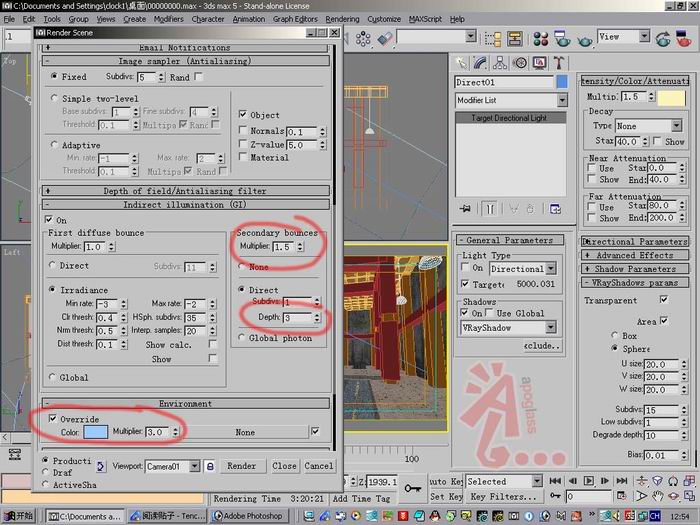
Task: Open the Rendering menu
Action: click(x=342, y=19)
